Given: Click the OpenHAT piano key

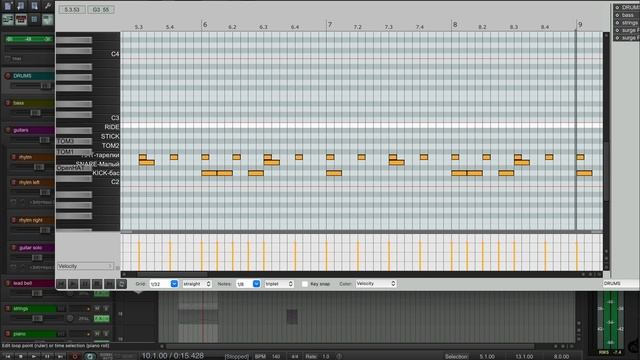Looking at the screenshot, I should point(73,168).
